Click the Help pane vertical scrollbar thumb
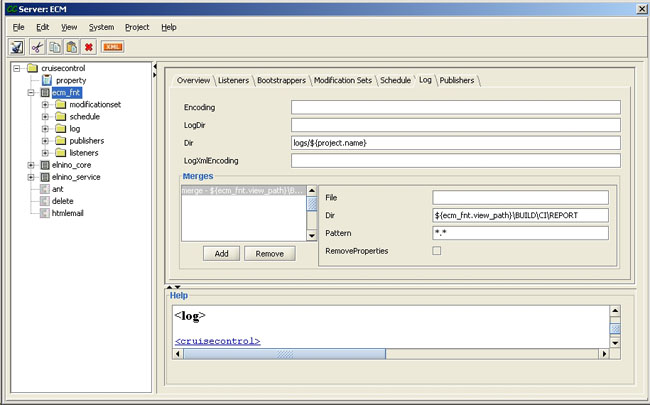Viewport: 650px width, 405px height. pos(615,329)
